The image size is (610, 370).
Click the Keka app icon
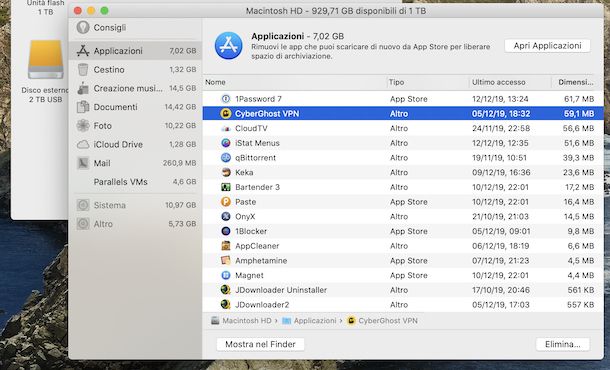[x=226, y=172]
